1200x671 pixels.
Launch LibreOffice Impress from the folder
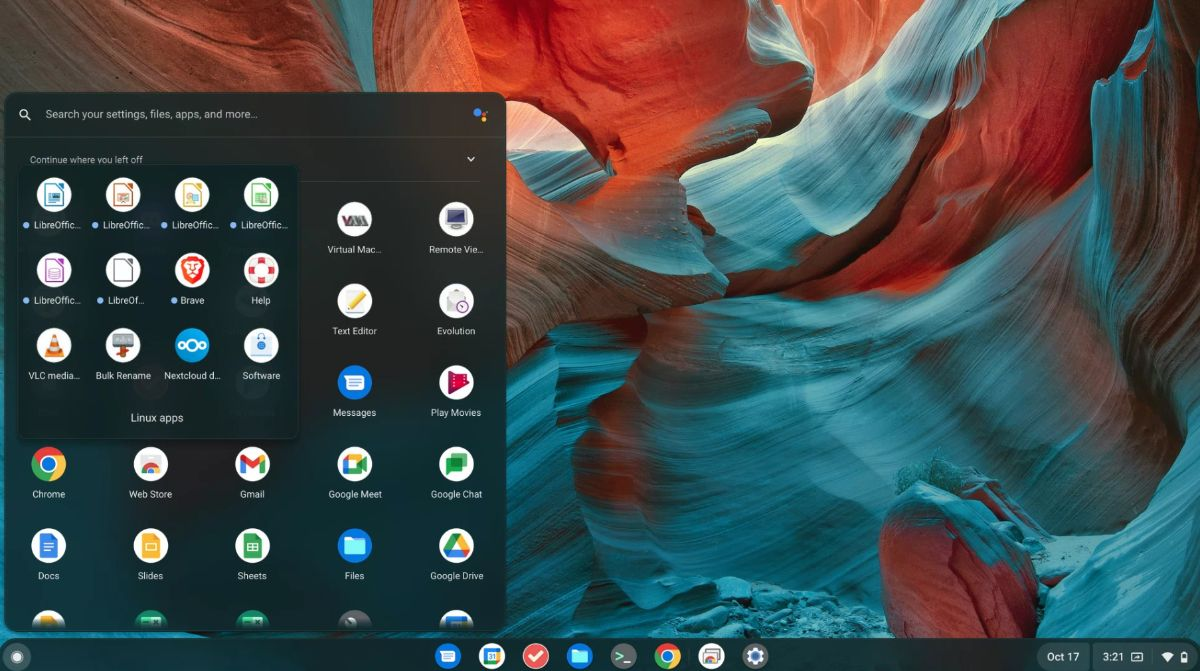click(x=123, y=195)
